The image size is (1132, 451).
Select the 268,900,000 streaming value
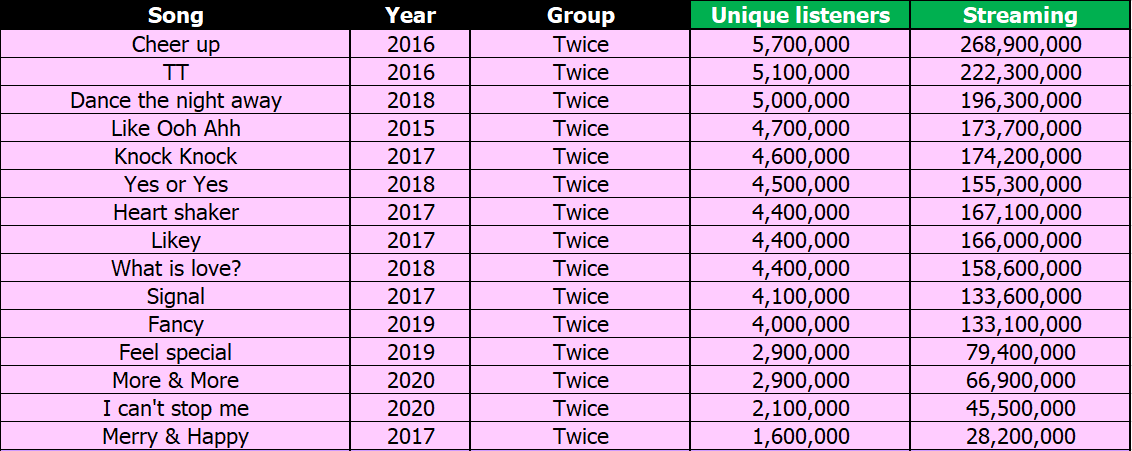click(1020, 44)
